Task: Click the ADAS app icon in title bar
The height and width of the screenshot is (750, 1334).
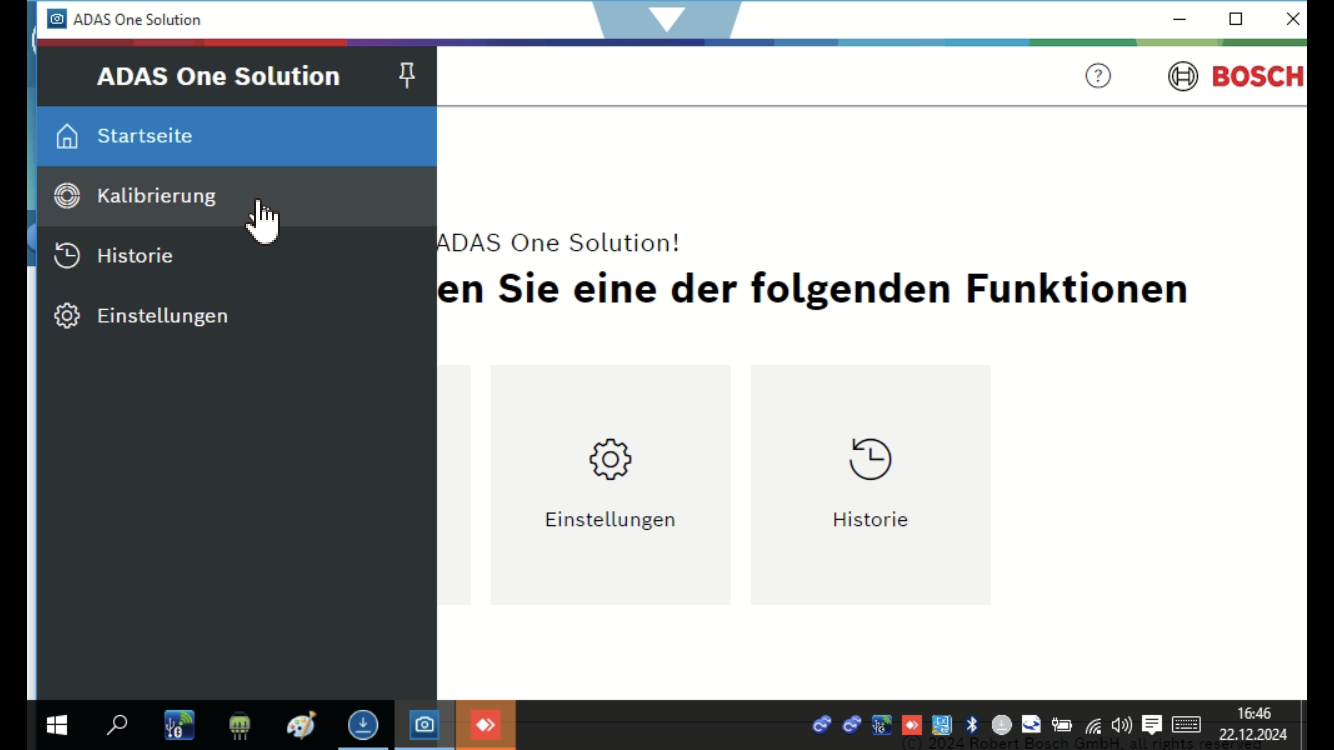Action: [x=57, y=19]
